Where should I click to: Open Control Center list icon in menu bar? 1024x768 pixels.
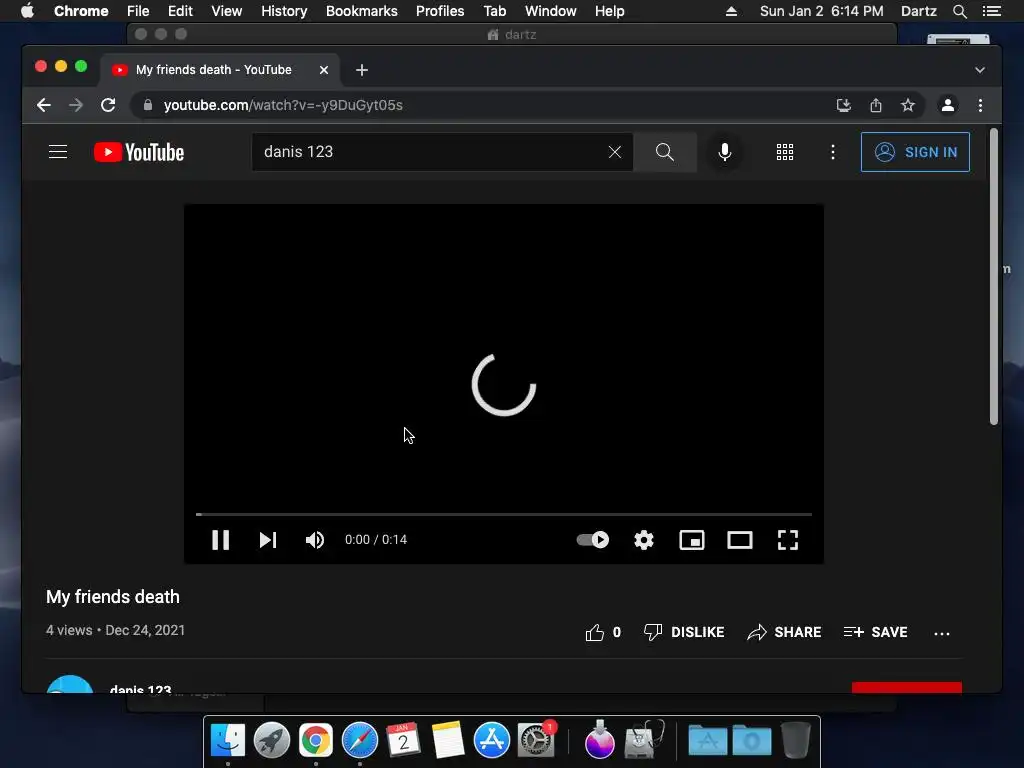(992, 11)
